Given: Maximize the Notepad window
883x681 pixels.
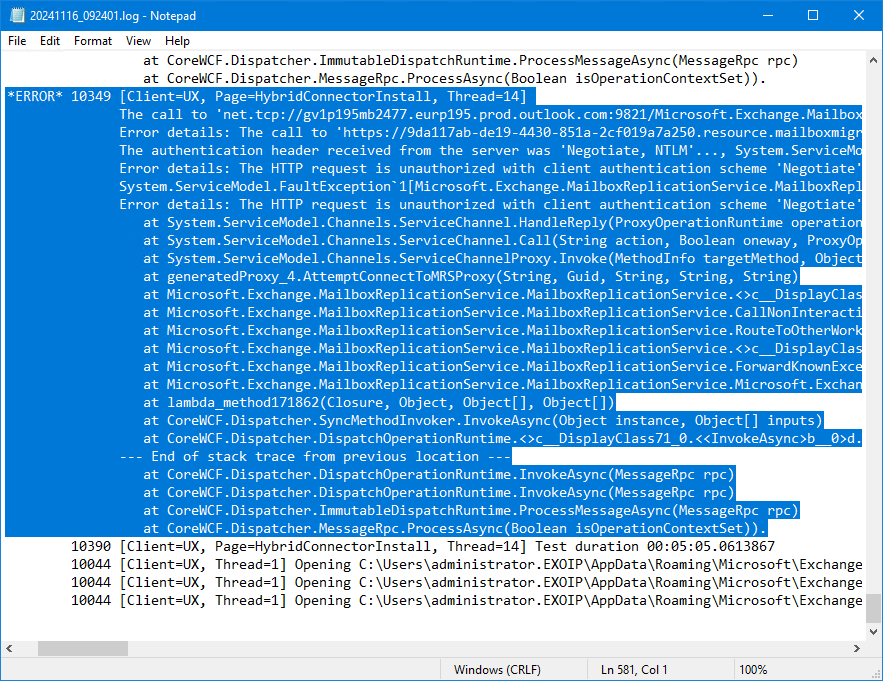Looking at the screenshot, I should coord(813,15).
